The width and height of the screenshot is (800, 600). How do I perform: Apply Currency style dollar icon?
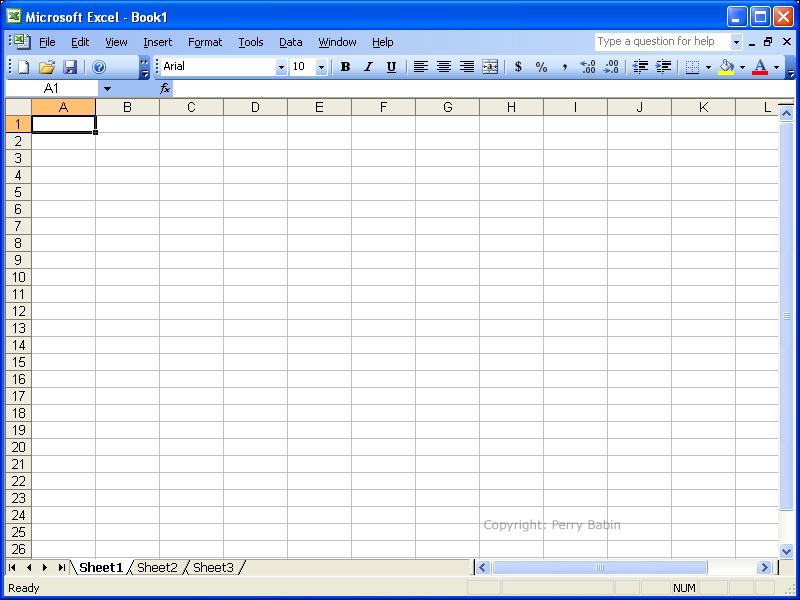(518, 67)
